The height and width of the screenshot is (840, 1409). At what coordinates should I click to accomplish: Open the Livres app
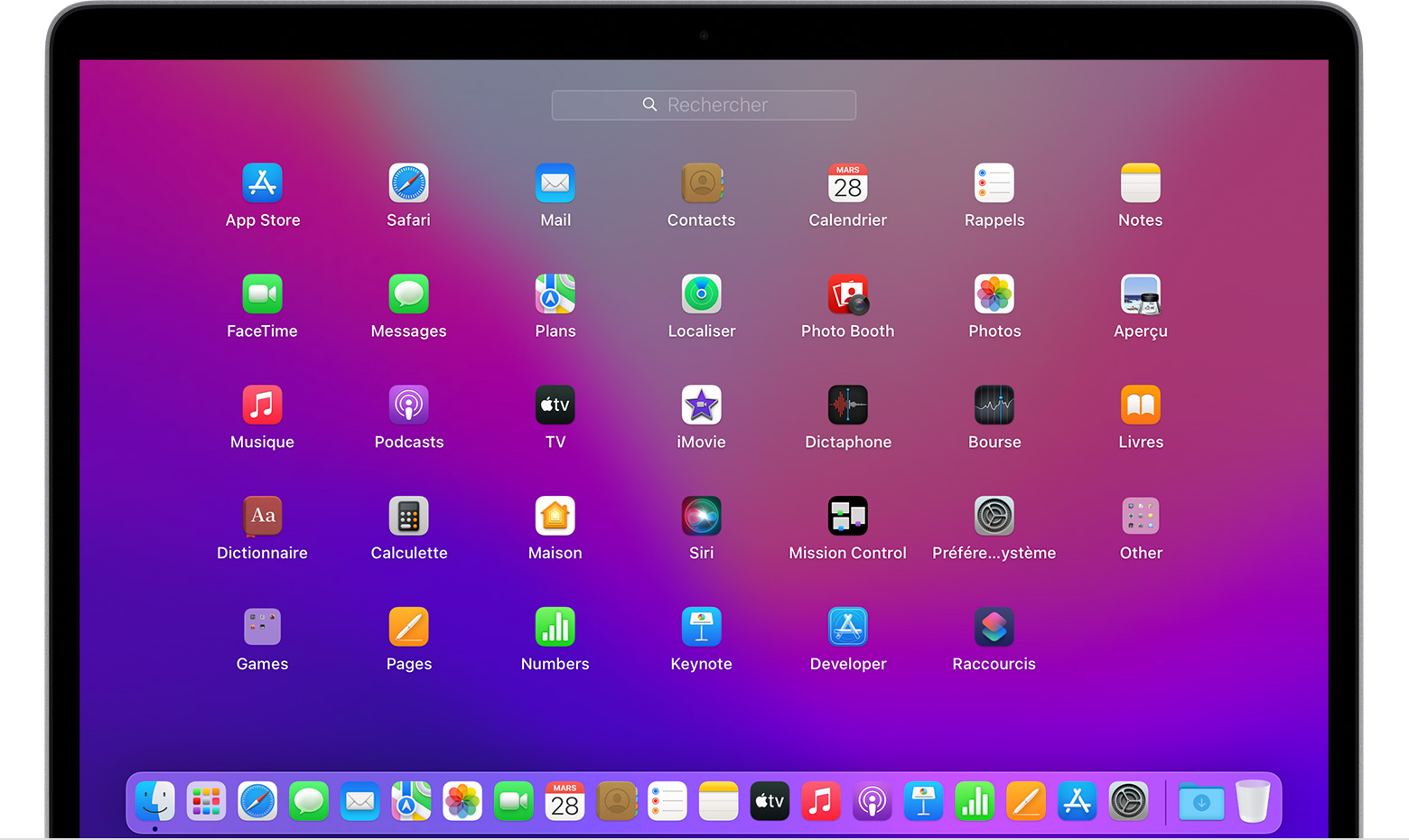pyautogui.click(x=1140, y=406)
